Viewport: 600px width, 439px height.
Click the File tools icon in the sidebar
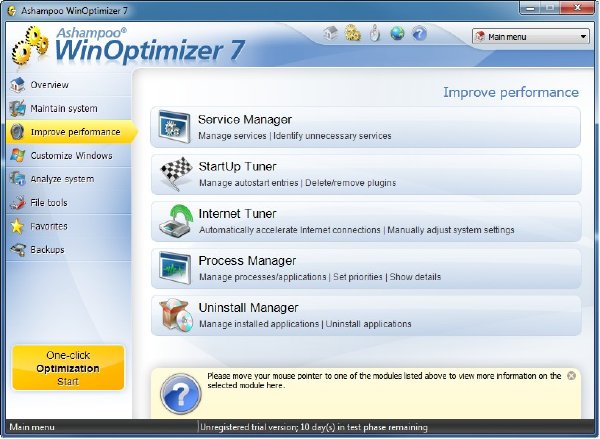pyautogui.click(x=18, y=202)
